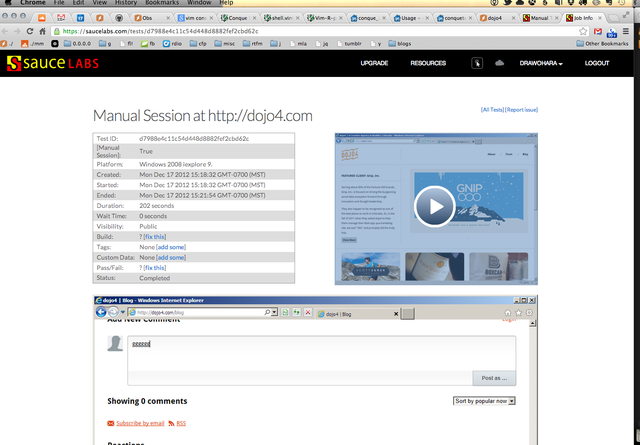Open the black square bookmark icon

click(55, 43)
